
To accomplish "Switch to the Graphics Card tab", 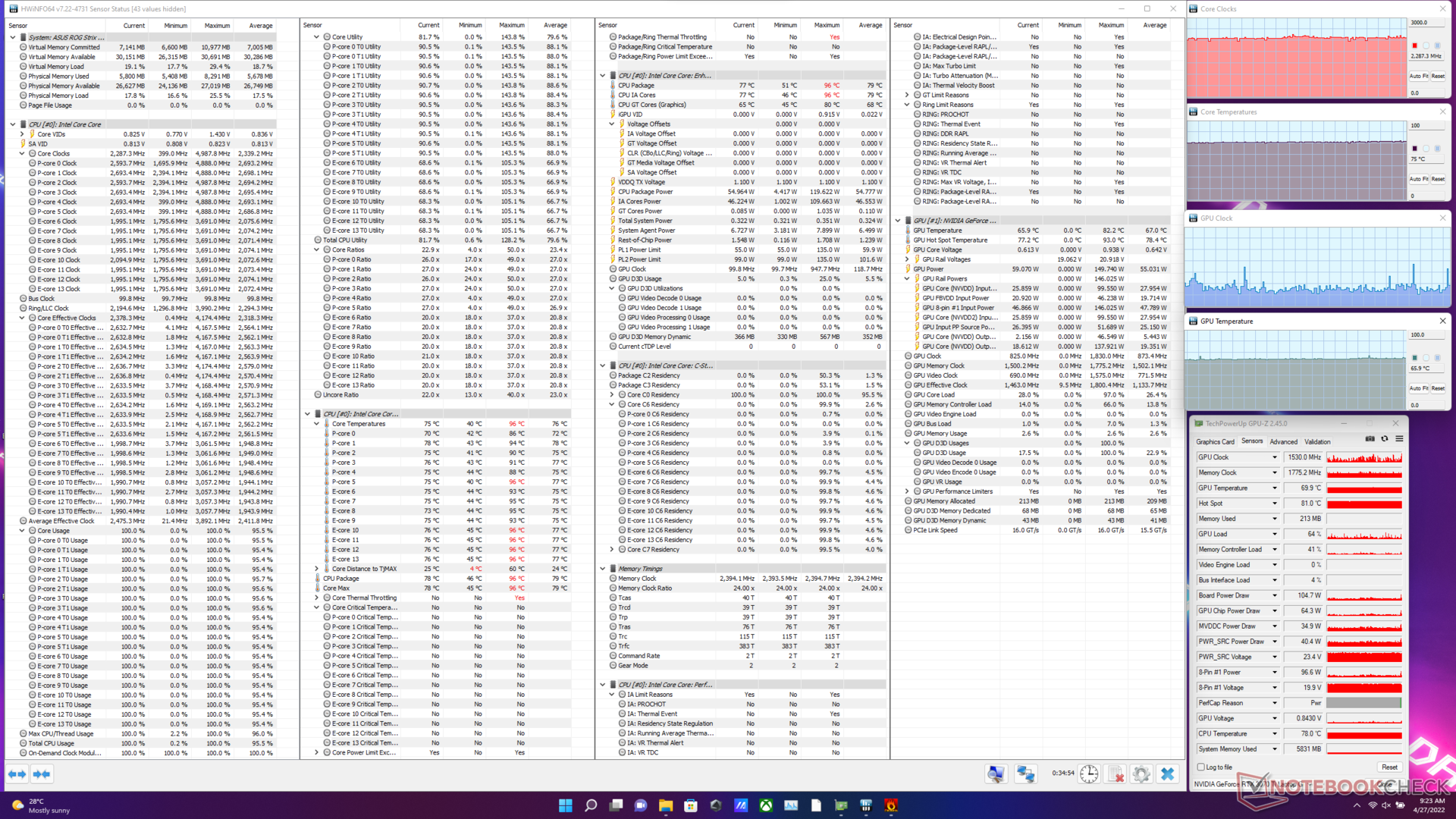I will [x=1215, y=441].
